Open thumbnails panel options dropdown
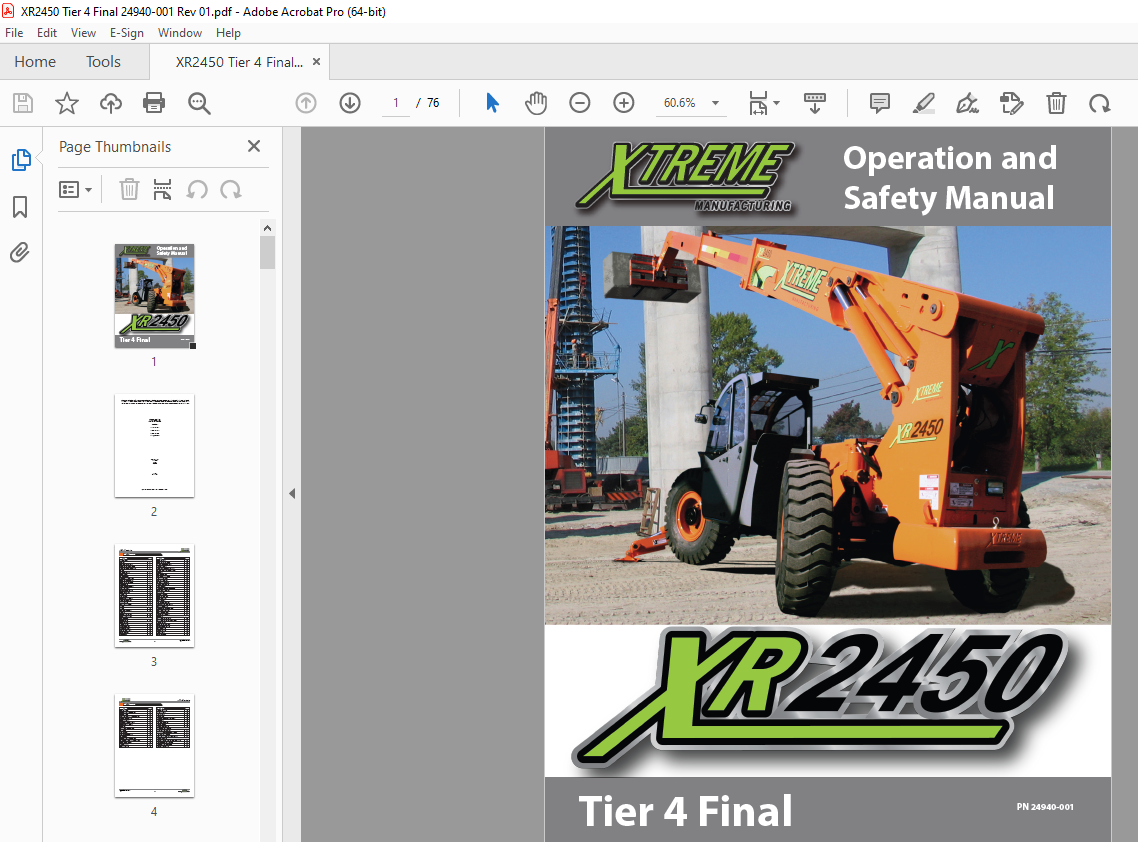 click(75, 189)
